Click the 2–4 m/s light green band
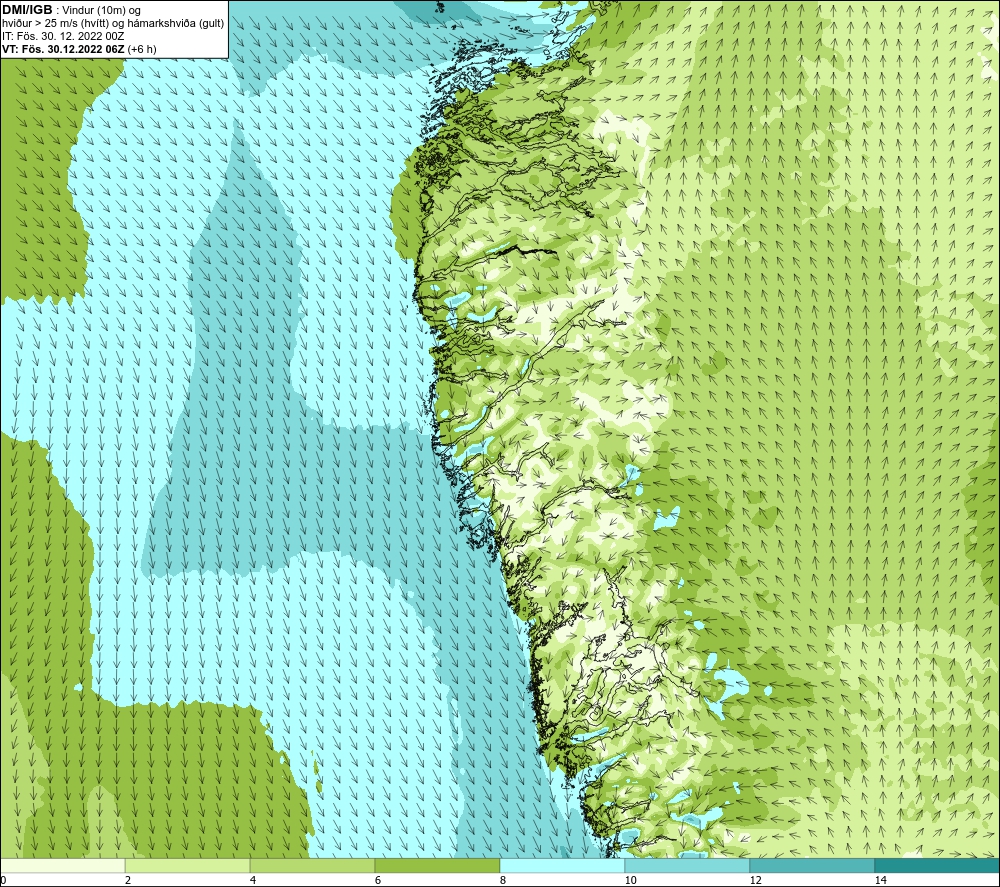The height and width of the screenshot is (887, 1000). [x=188, y=865]
